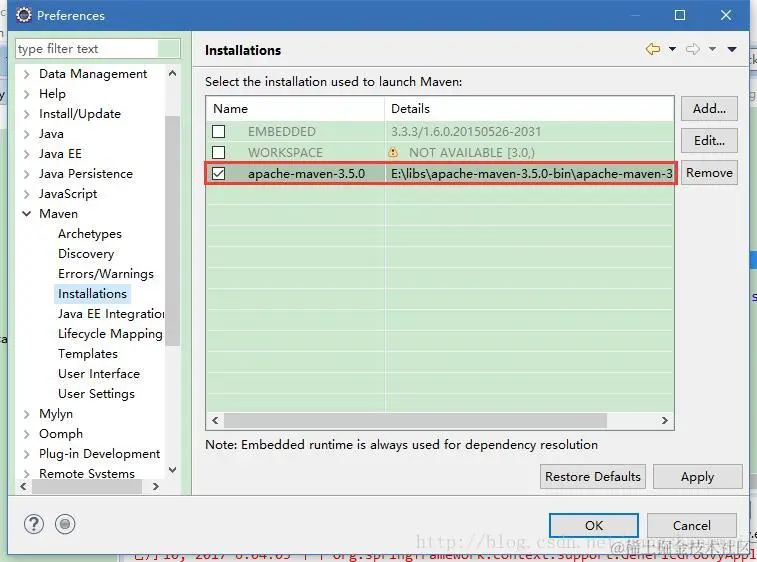Expand the Plug-in Development tree node
Screen dimensions: 757x562
(27, 454)
